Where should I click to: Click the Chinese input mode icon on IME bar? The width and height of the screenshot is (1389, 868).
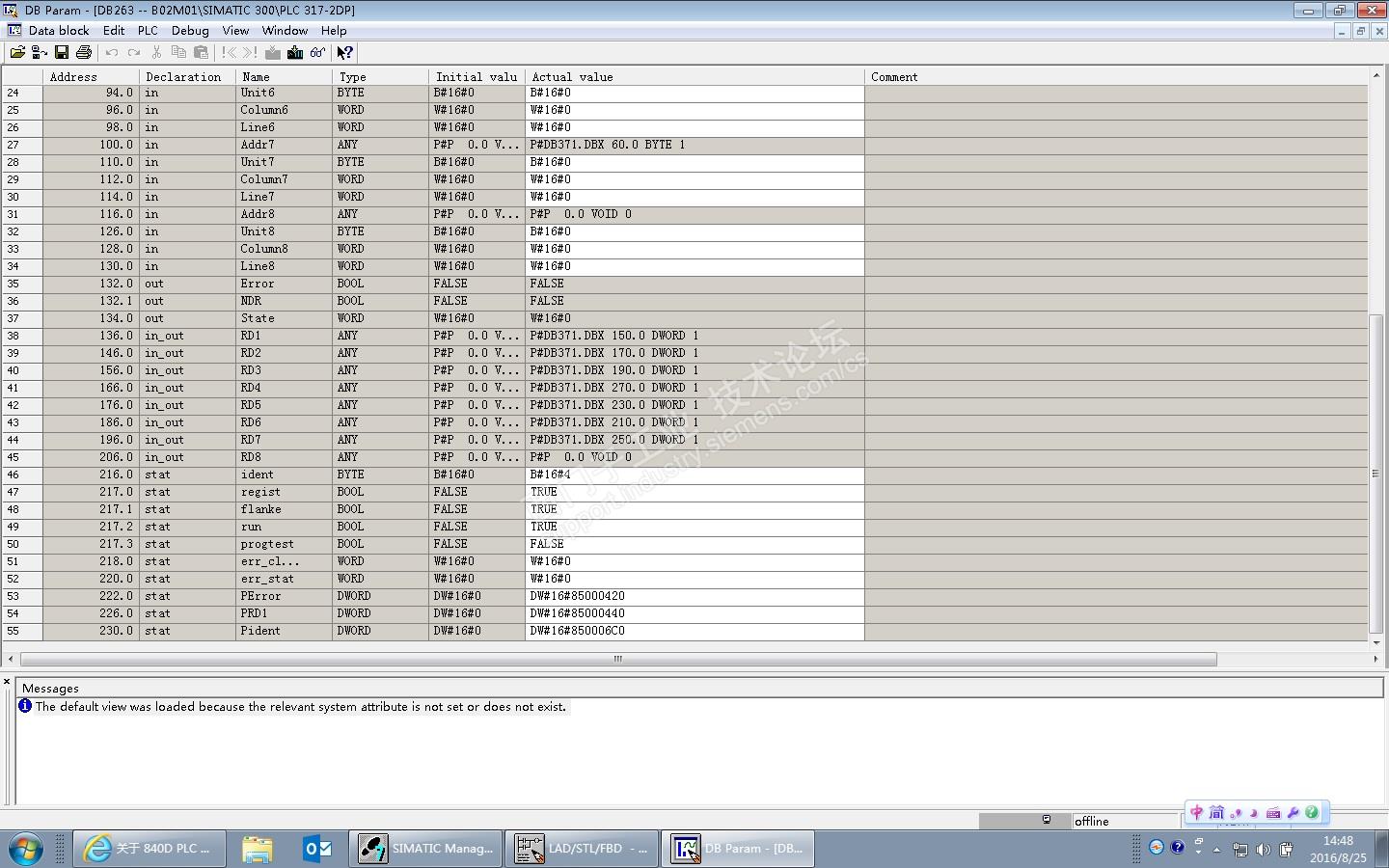tap(1197, 812)
